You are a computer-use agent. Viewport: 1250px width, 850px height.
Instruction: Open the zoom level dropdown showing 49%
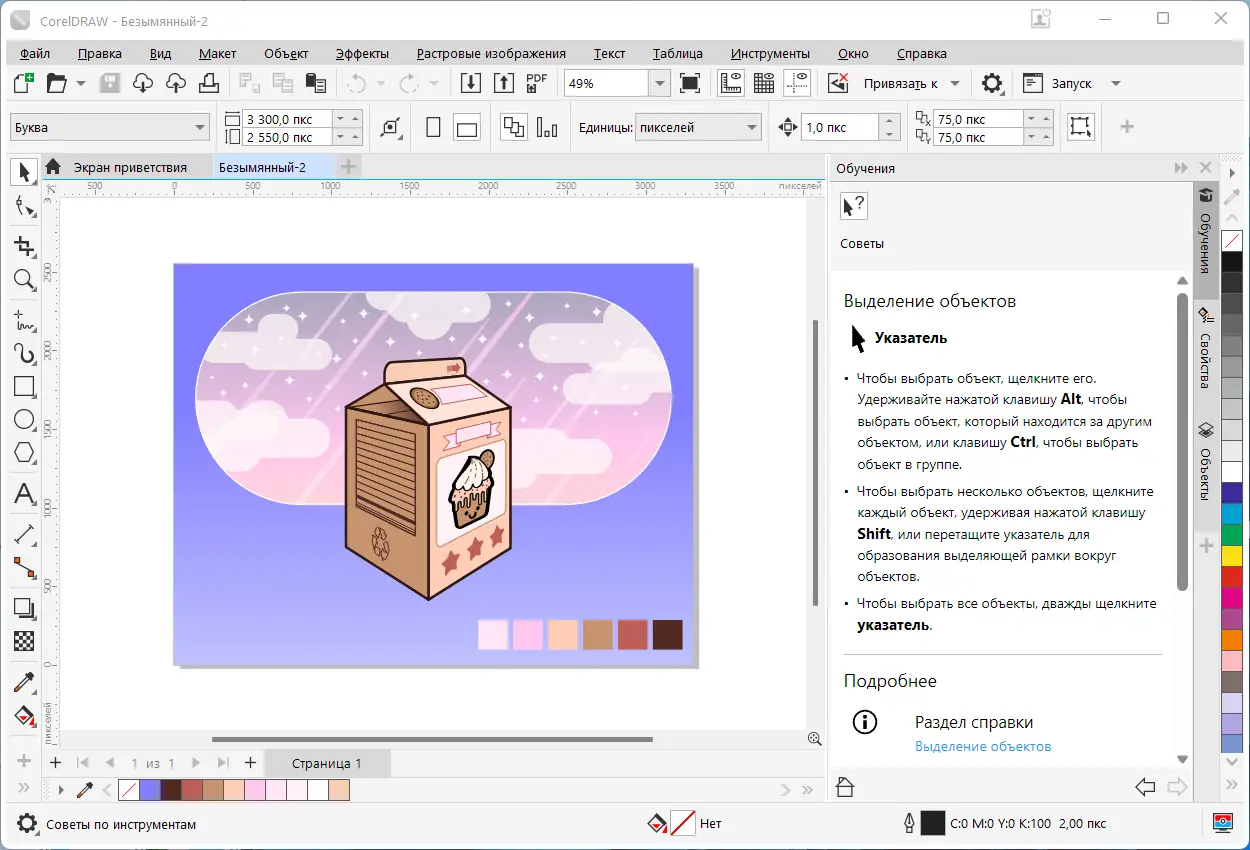tap(658, 83)
